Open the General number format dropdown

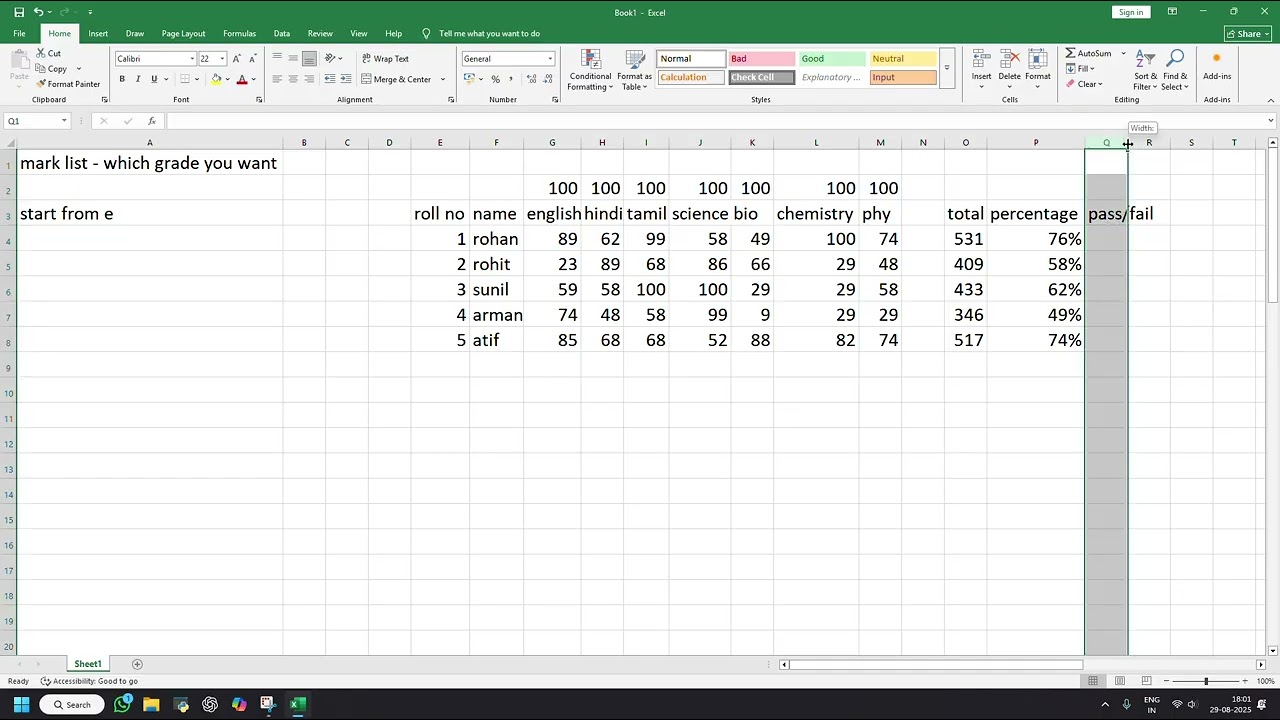[x=549, y=59]
